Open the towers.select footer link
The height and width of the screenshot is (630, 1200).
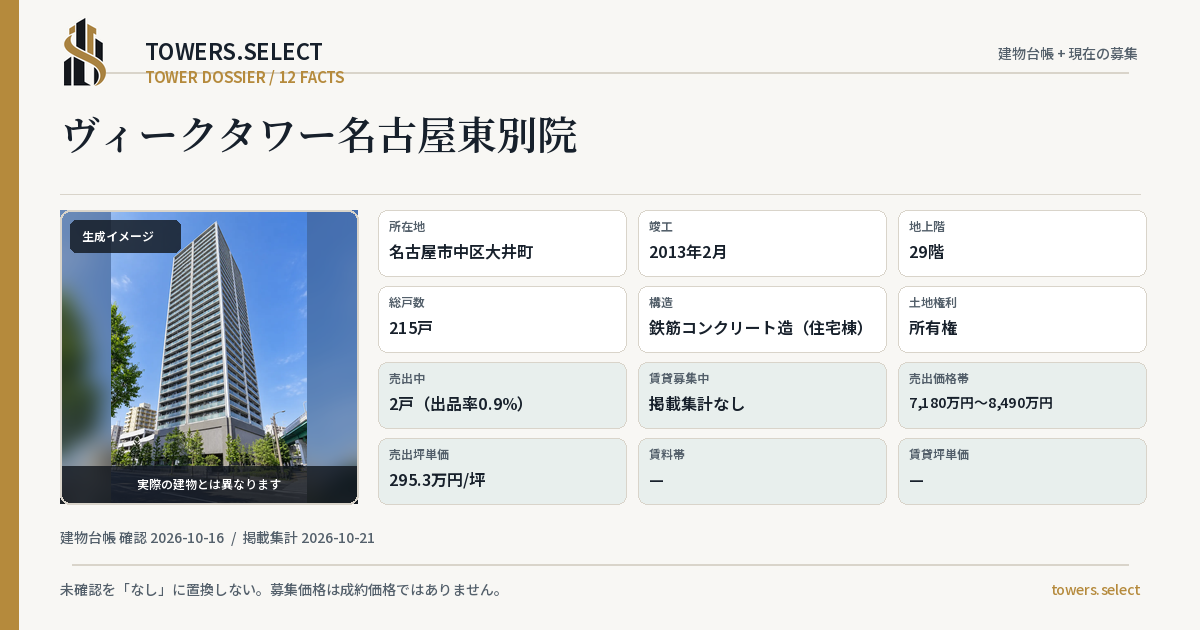(1095, 590)
